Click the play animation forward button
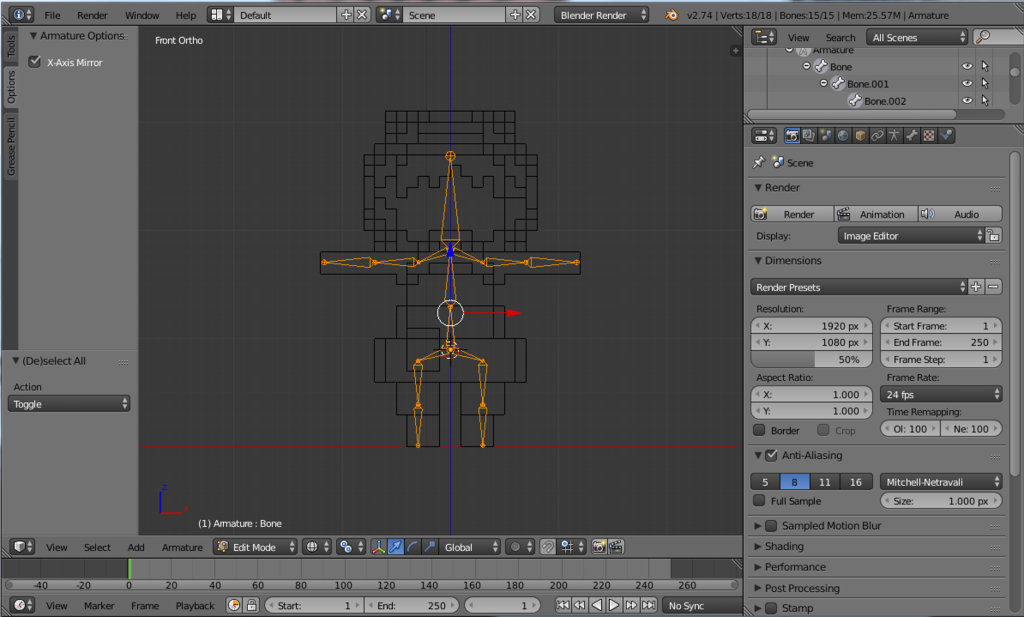 (614, 605)
